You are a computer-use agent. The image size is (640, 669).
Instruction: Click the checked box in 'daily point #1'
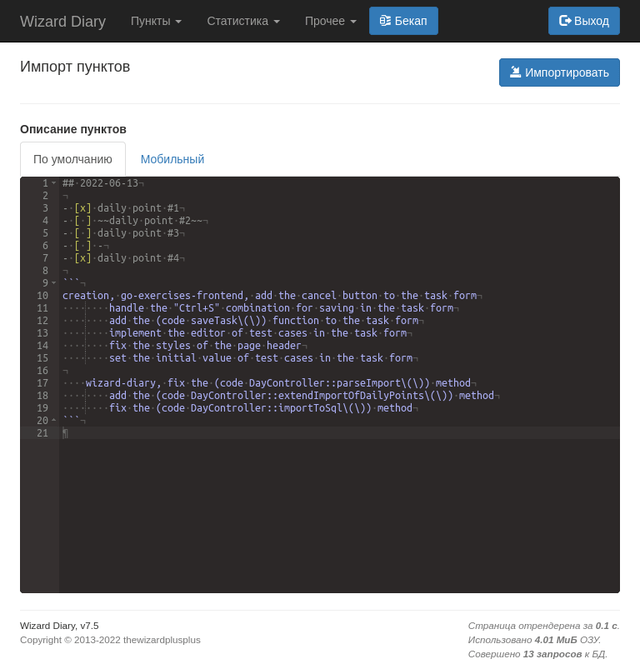[83, 208]
